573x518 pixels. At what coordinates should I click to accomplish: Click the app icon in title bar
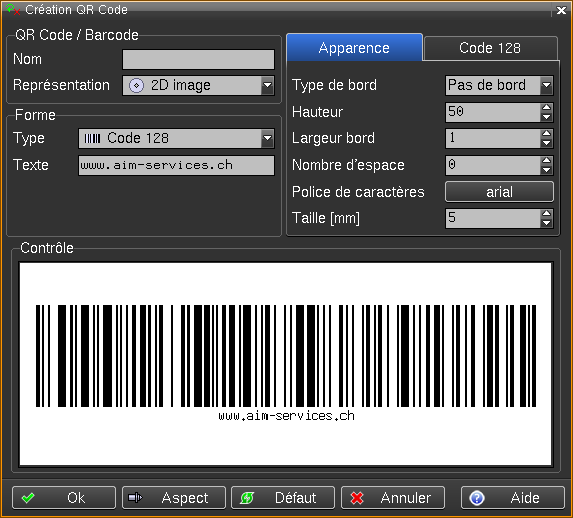(x=13, y=10)
